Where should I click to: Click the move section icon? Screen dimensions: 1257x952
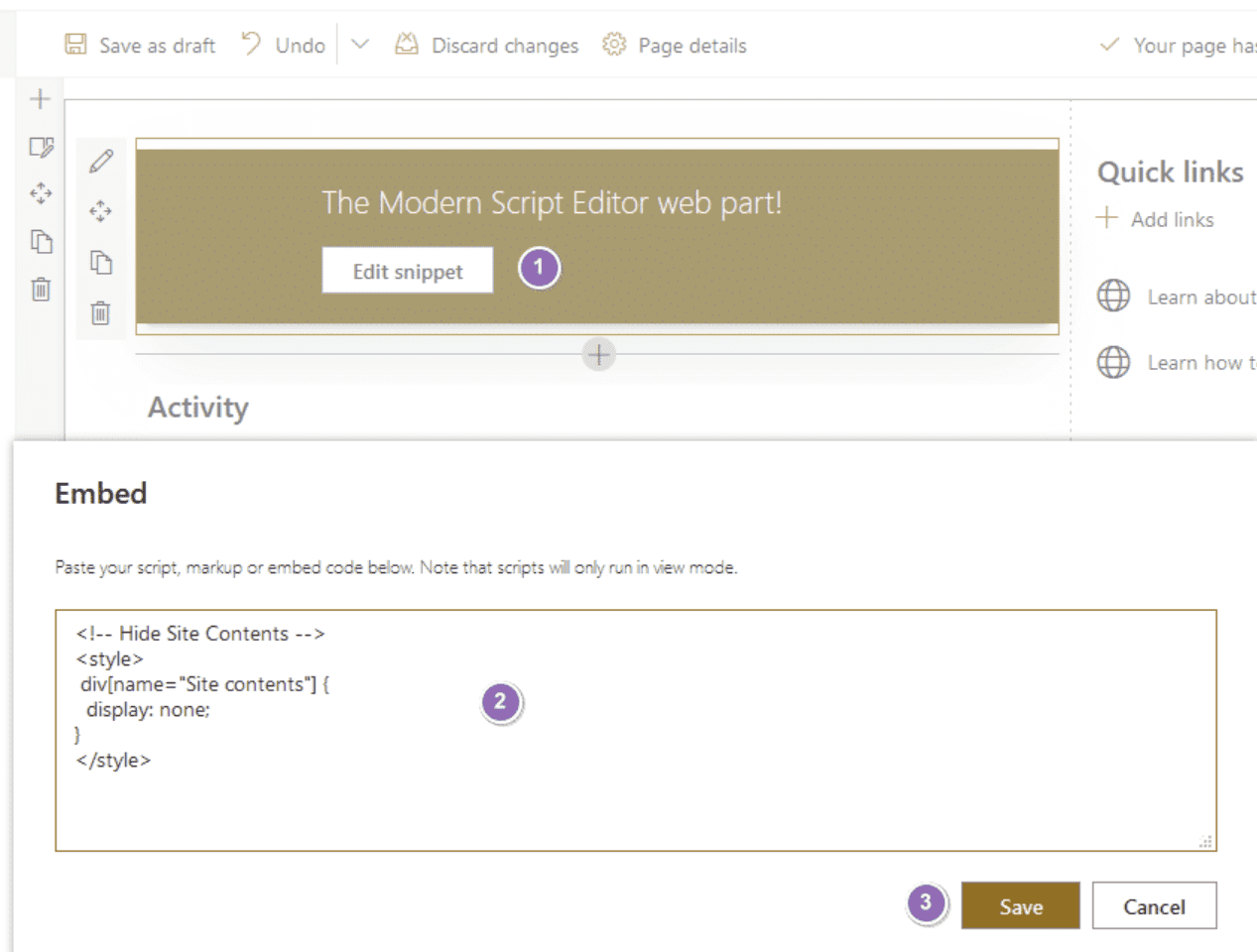point(41,193)
